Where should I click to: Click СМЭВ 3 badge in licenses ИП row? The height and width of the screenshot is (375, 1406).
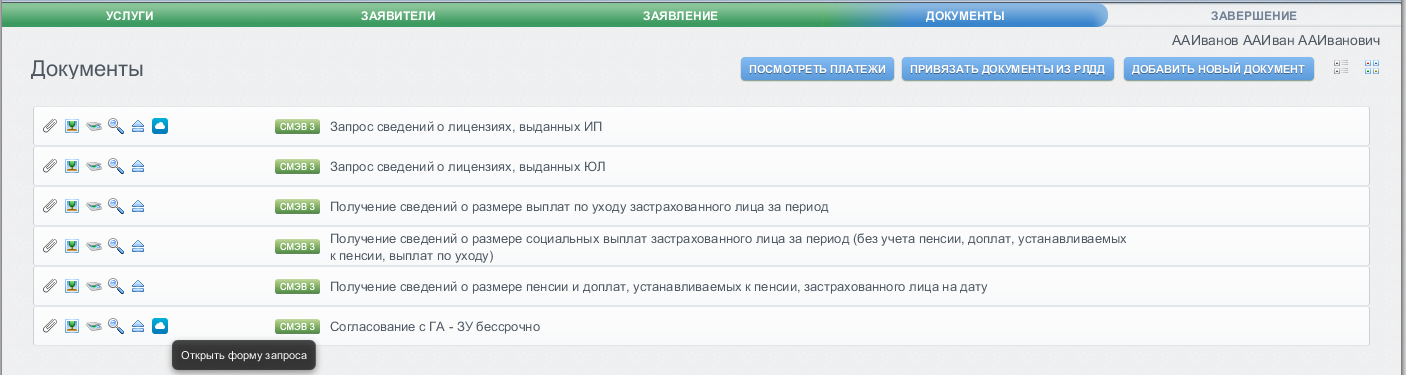(x=297, y=126)
